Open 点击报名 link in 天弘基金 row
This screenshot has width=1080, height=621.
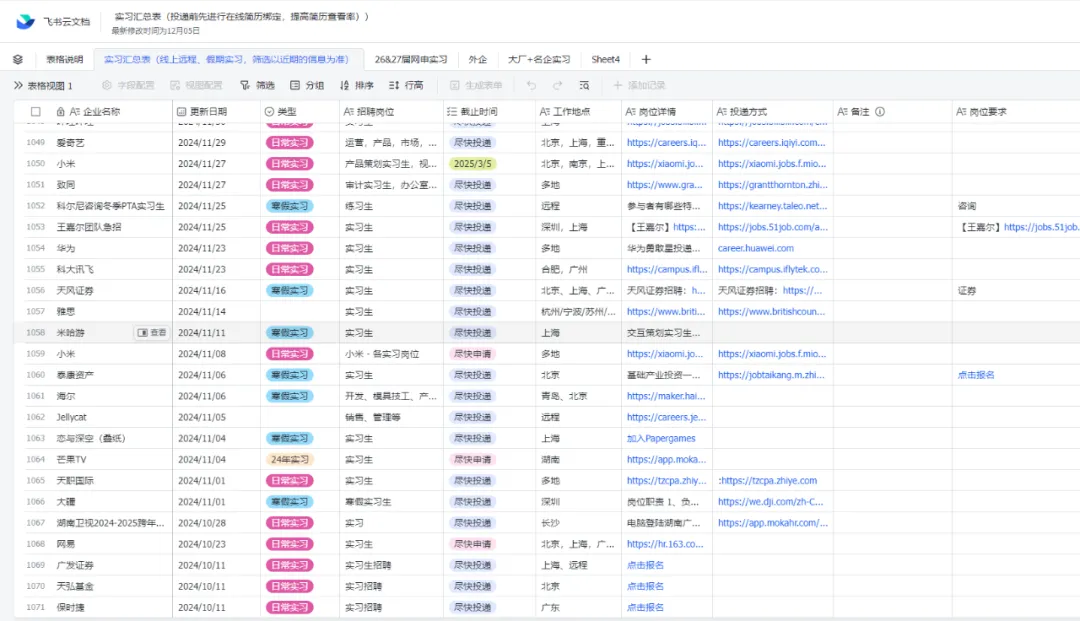pos(645,586)
